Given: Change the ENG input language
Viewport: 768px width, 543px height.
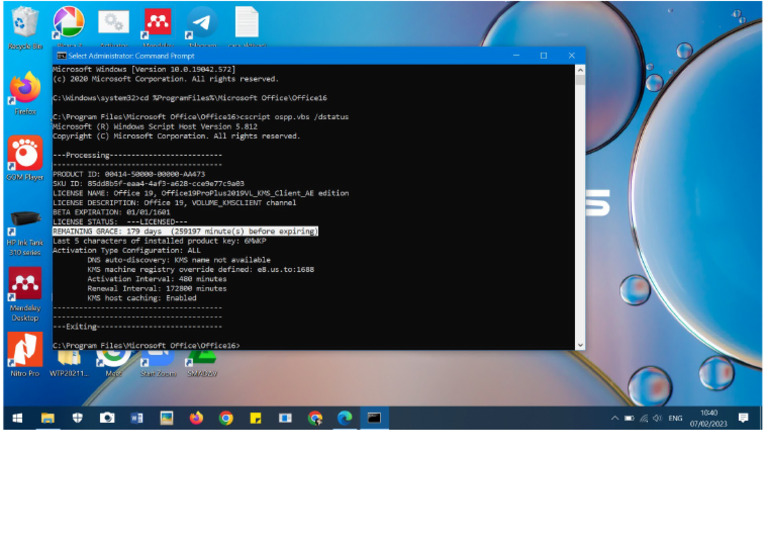Looking at the screenshot, I should pyautogui.click(x=675, y=418).
